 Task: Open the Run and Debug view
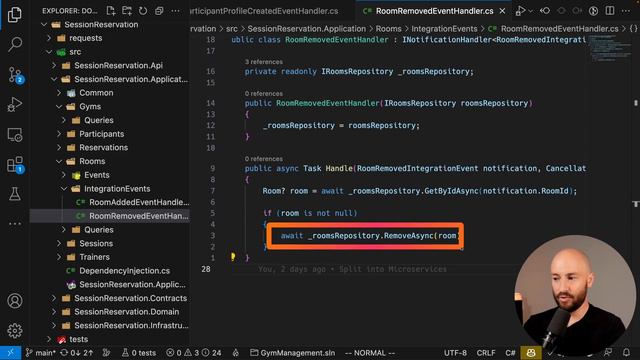click(15, 104)
